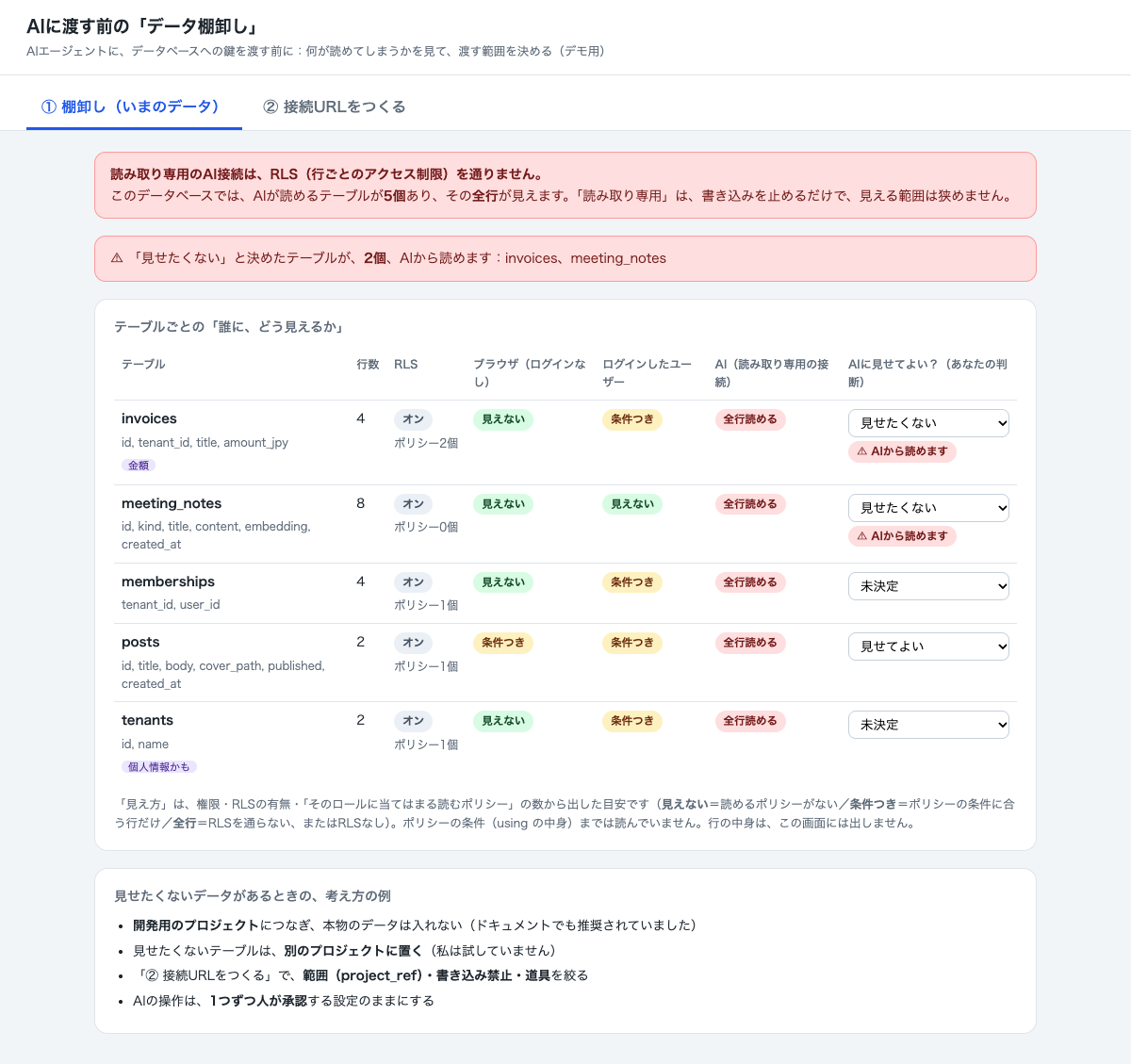Screen dimensions: 1131x1064
Task: Click the 個人情報かも tag under tenants
Action: point(159,766)
